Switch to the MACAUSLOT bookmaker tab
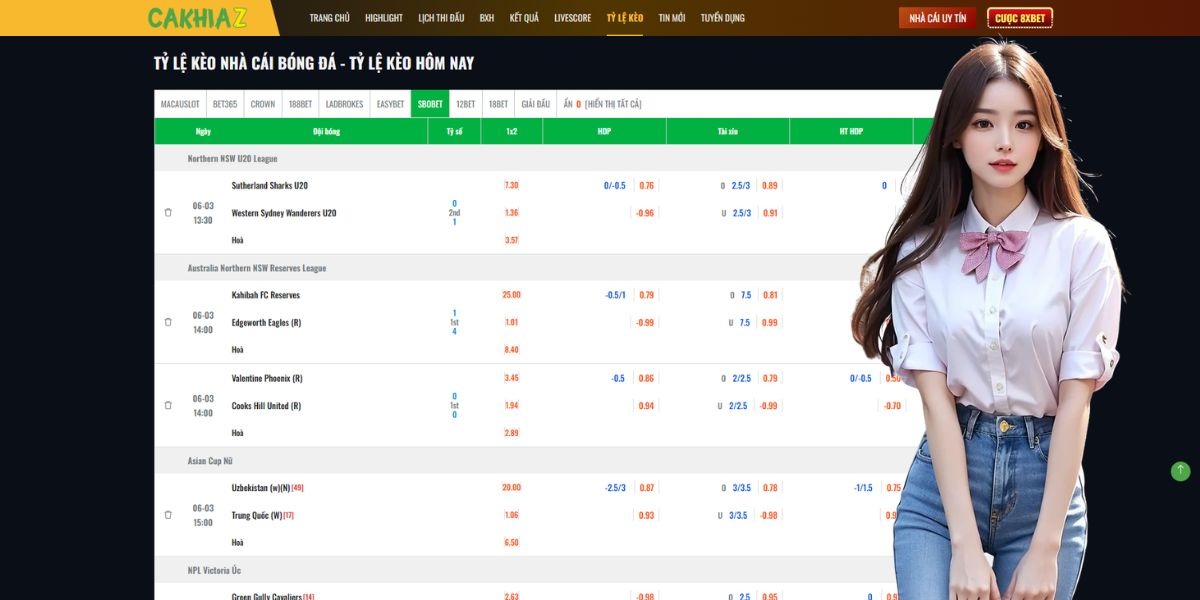Image resolution: width=1200 pixels, height=600 pixels. (x=180, y=104)
